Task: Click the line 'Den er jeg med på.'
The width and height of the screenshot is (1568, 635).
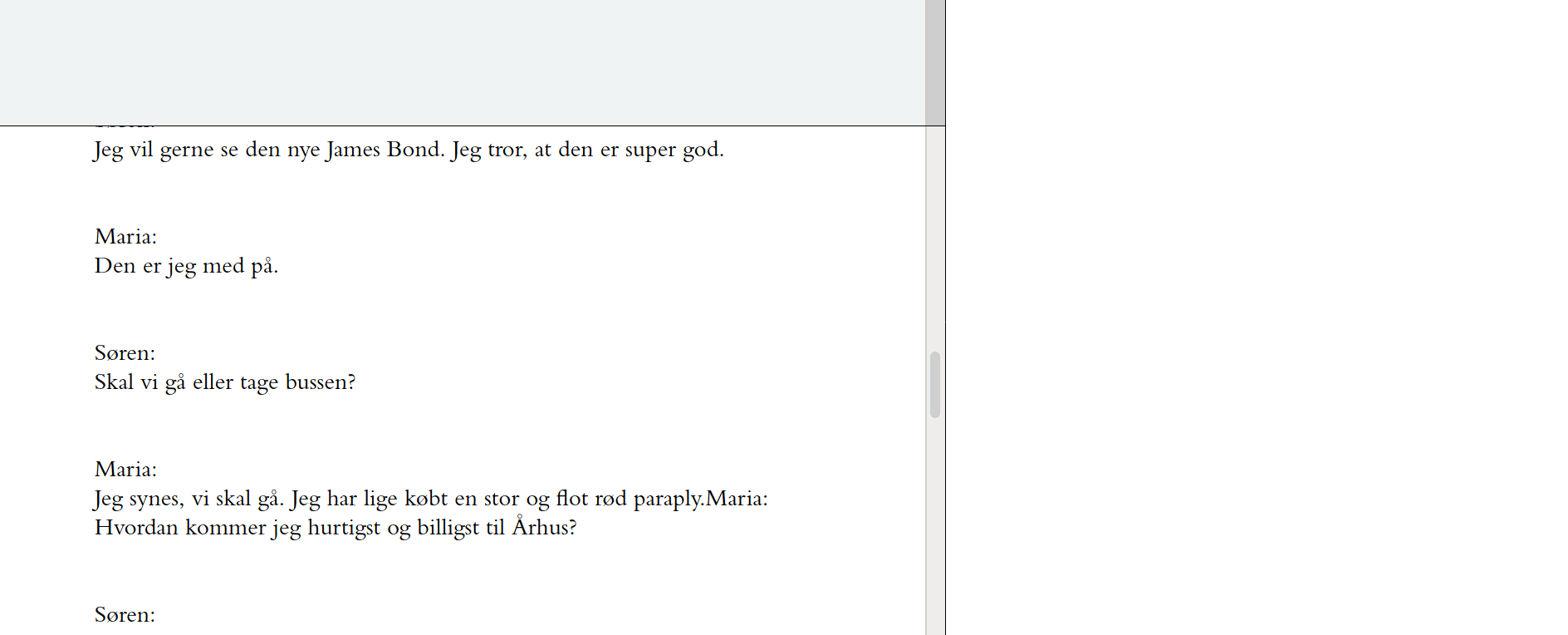Action: 186,266
